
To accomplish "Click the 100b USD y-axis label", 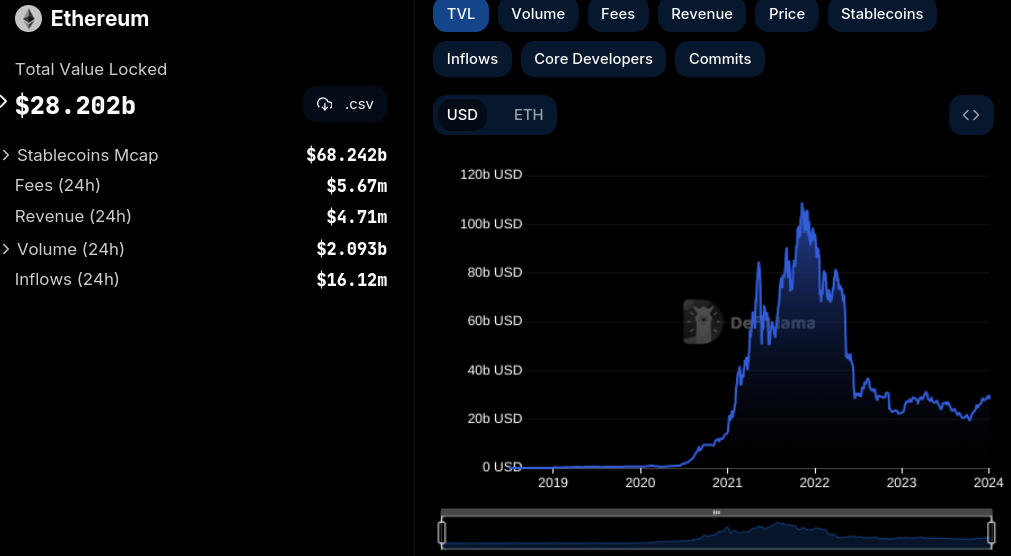I will [491, 224].
